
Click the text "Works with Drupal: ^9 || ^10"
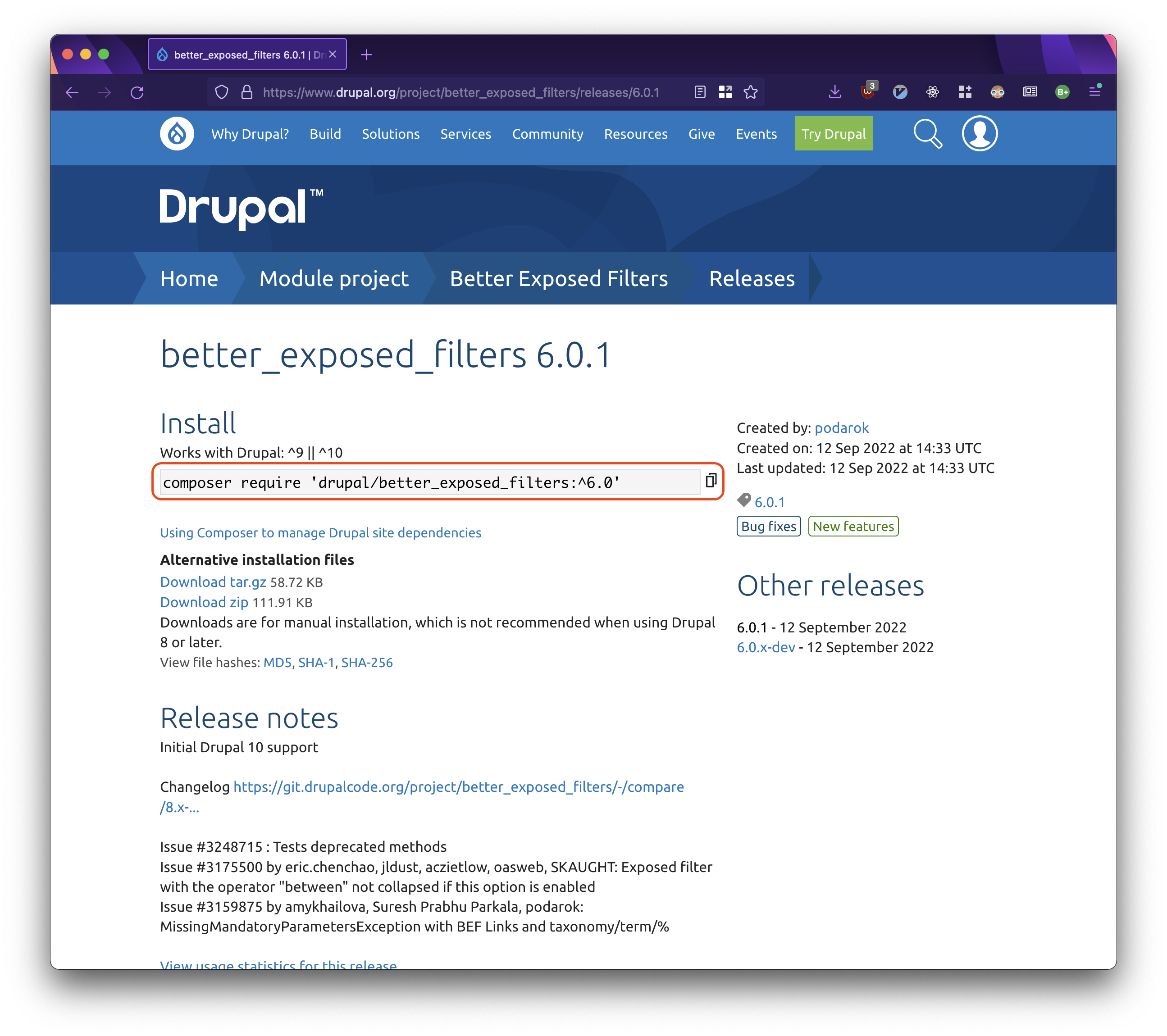[x=251, y=453]
